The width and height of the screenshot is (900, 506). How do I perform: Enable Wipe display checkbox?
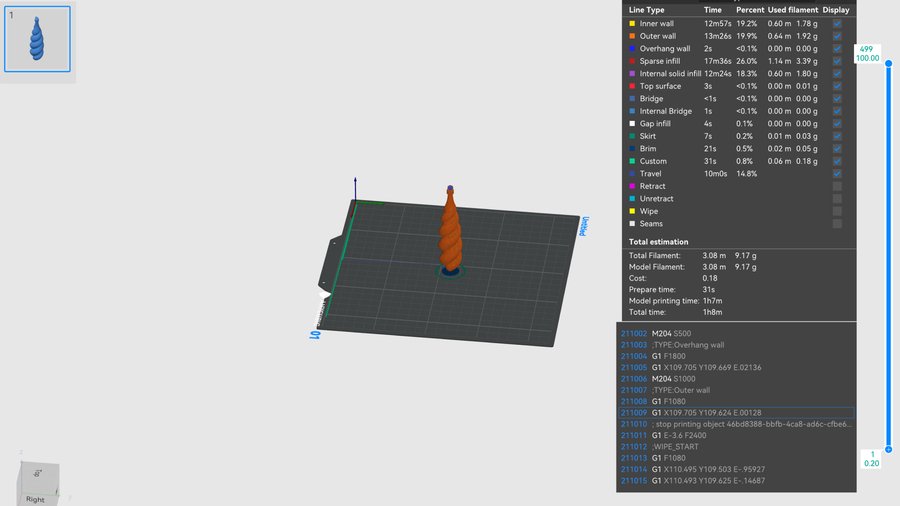pos(837,211)
